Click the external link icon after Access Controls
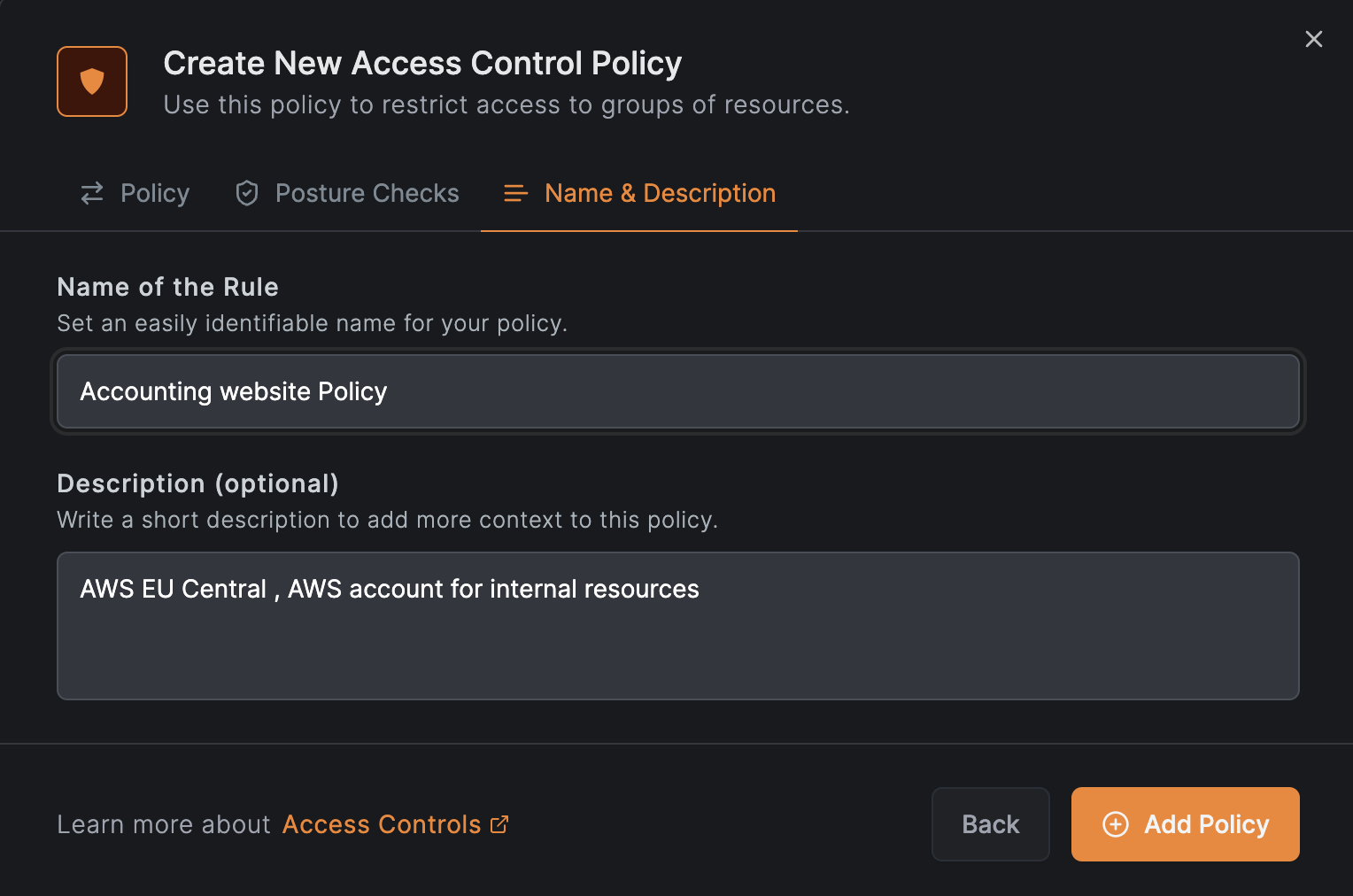1353x896 pixels. 499,824
